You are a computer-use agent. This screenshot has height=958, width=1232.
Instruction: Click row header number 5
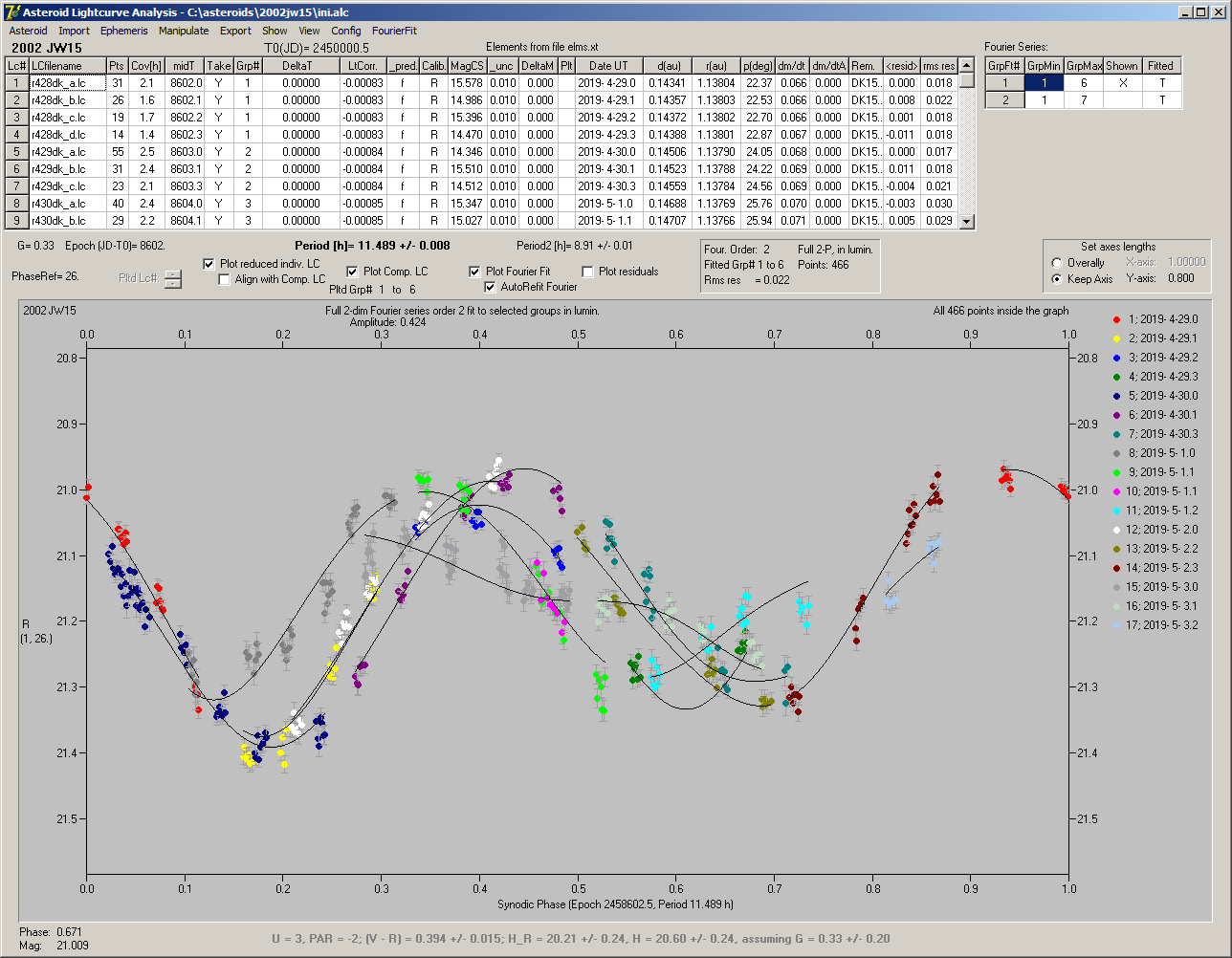17,152
